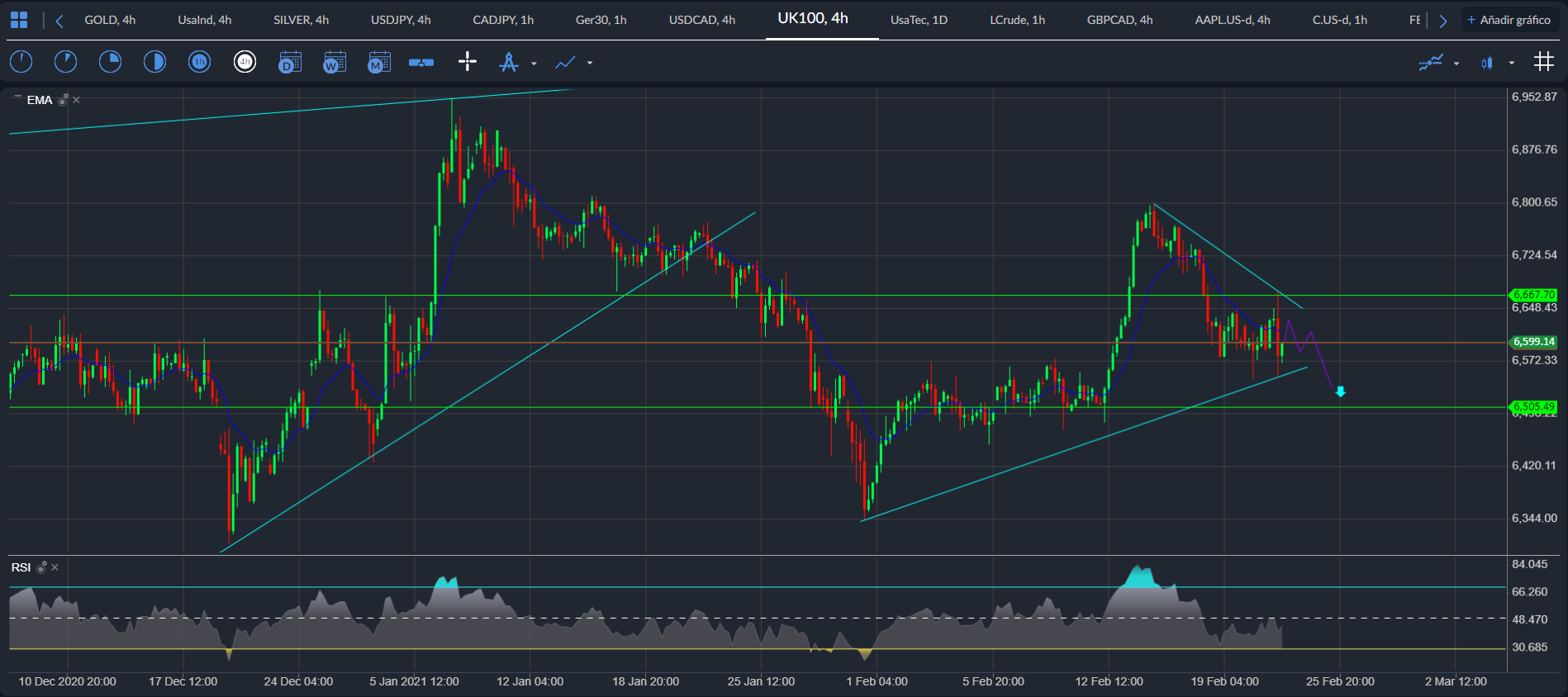Viewport: 1568px width, 697px height.
Task: Click the EMA indicator label
Action: coord(40,100)
